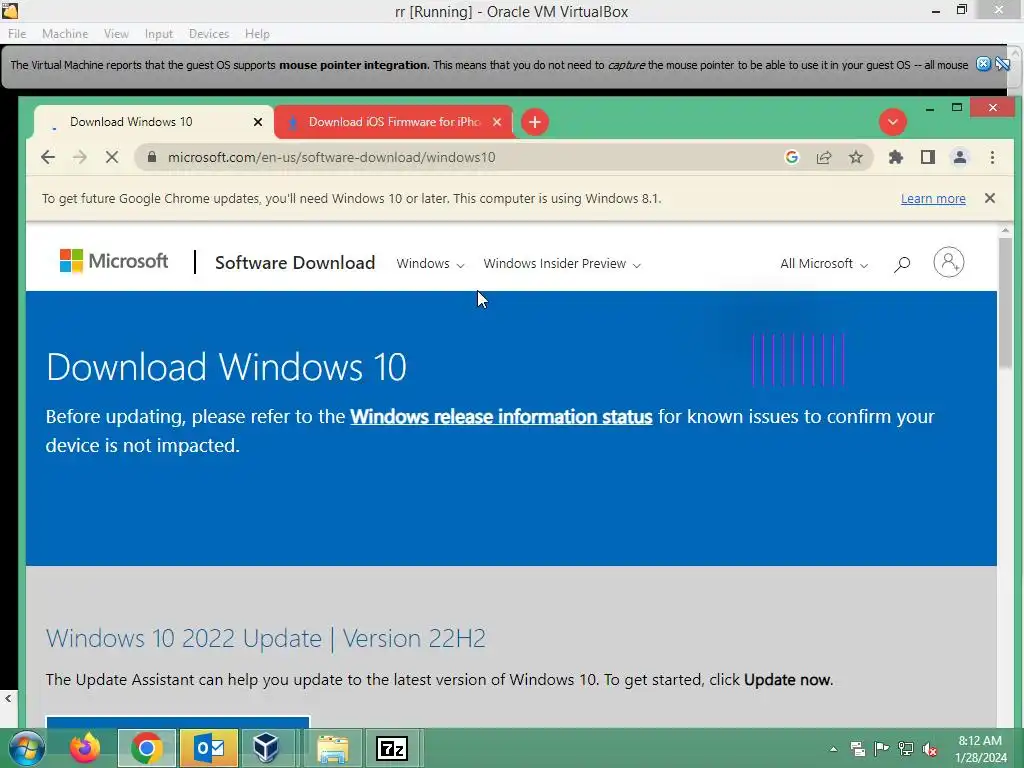Screen dimensions: 1024x768
Task: Open Outlook from taskbar
Action: click(209, 748)
